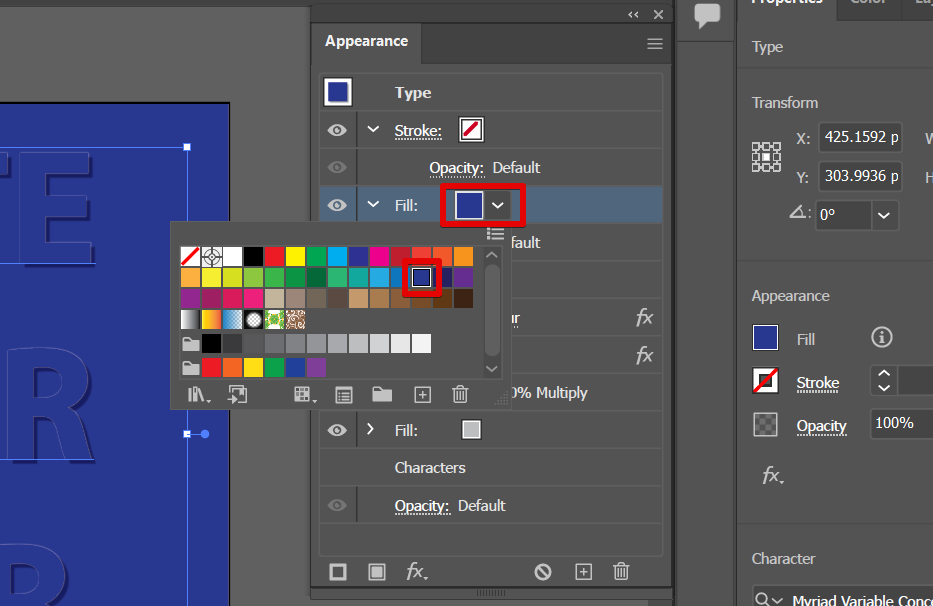
Task: Expand the gray Fill attribute row
Action: 371,430
